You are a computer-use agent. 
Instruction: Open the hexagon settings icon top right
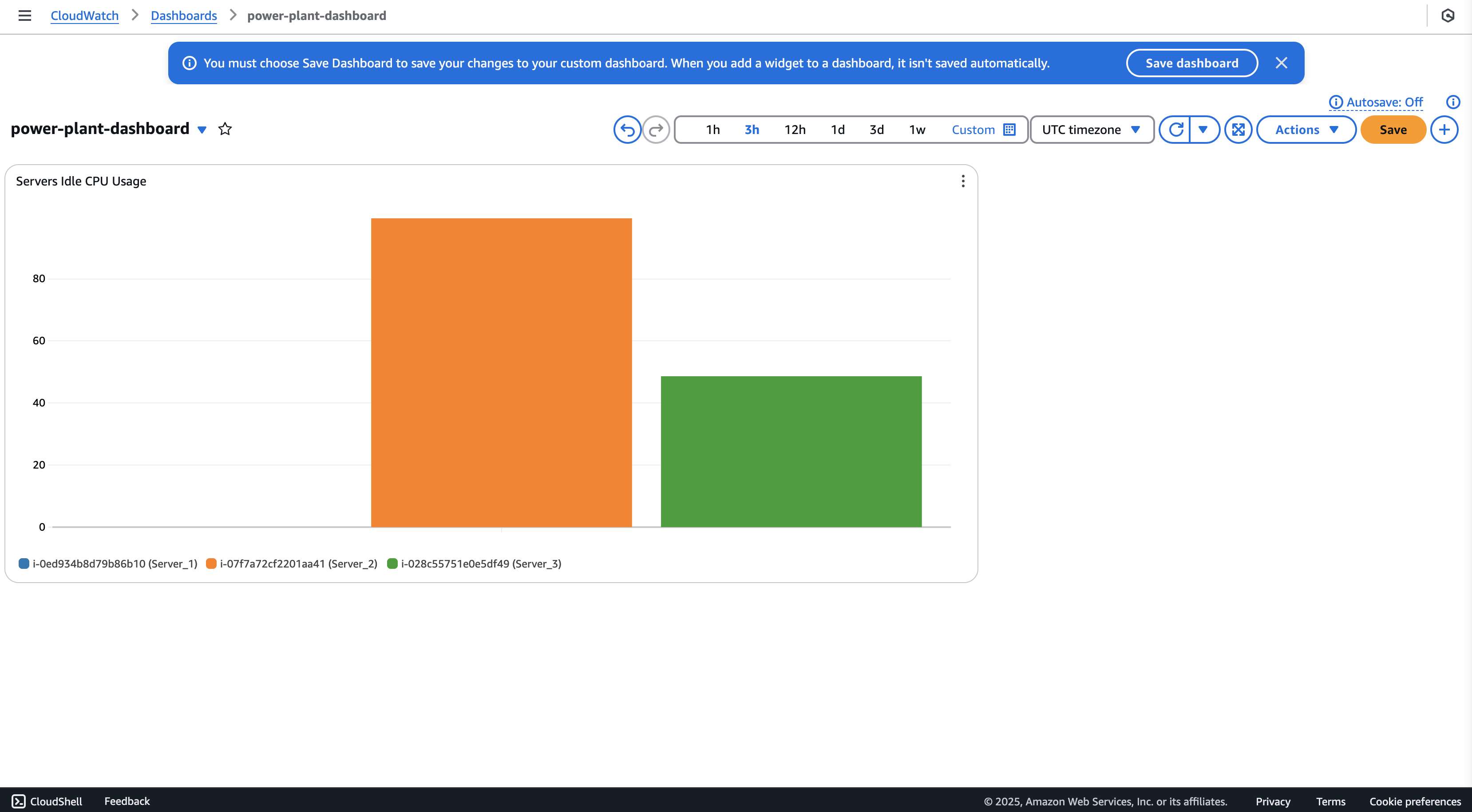[1448, 16]
